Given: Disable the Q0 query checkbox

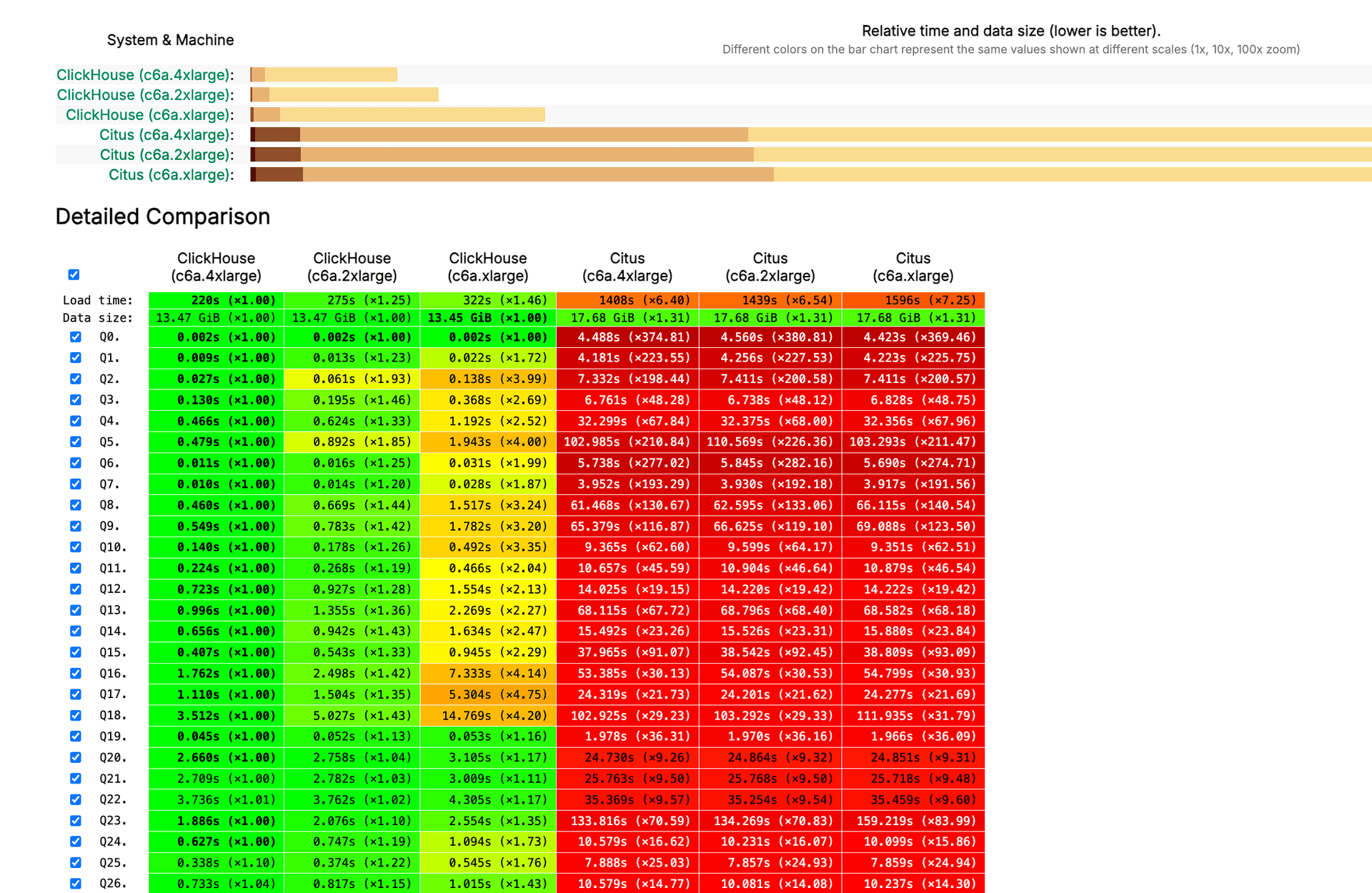Looking at the screenshot, I should (75, 336).
